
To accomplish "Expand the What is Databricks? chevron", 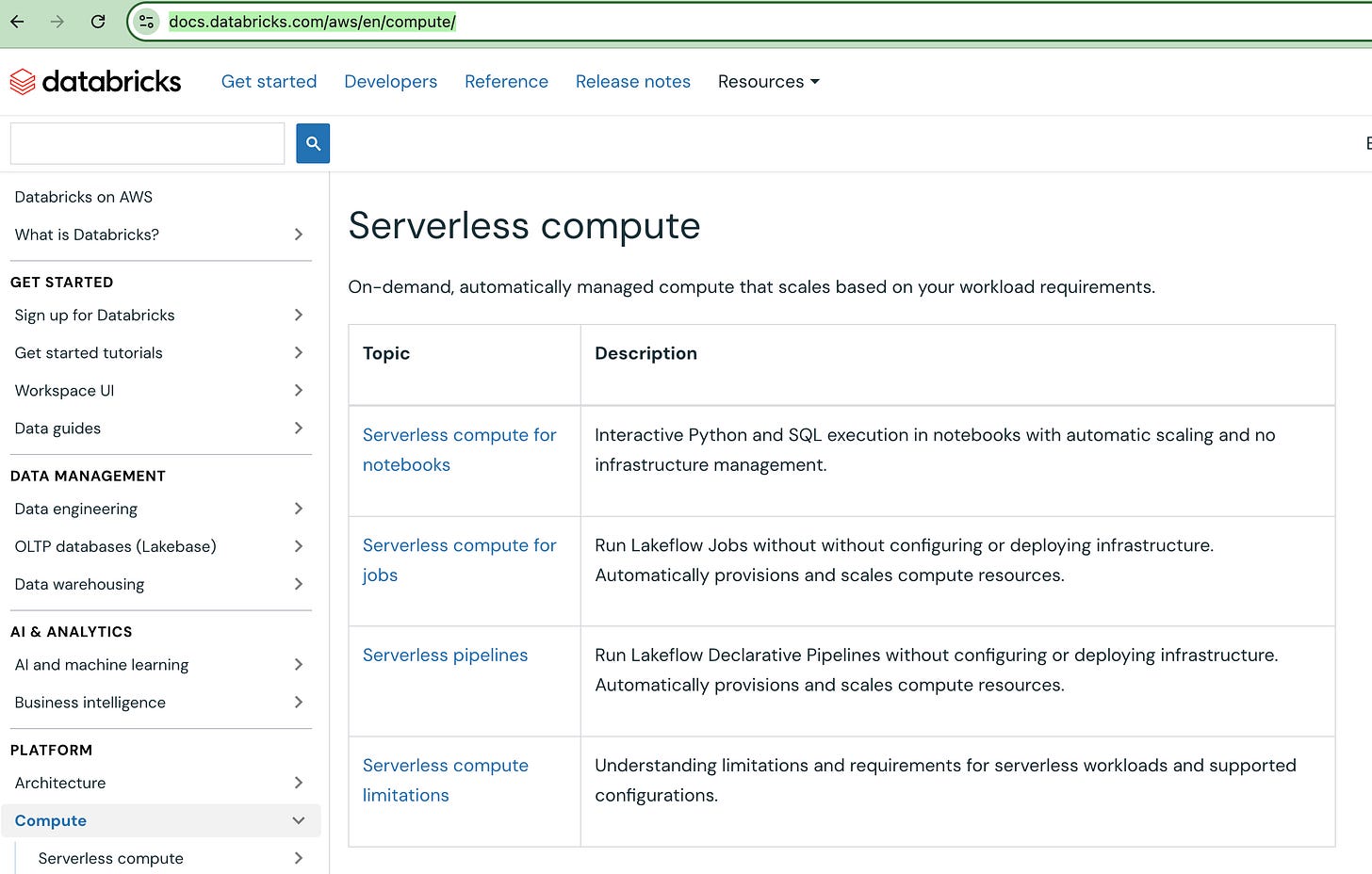I will coord(298,235).
